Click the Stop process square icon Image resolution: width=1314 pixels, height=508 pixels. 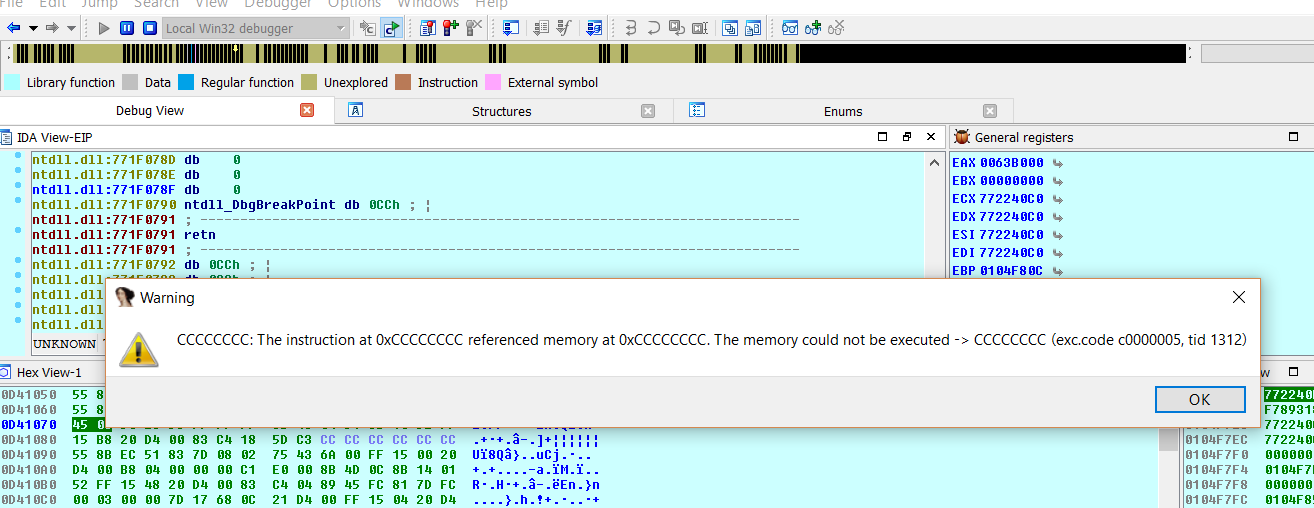[148, 28]
